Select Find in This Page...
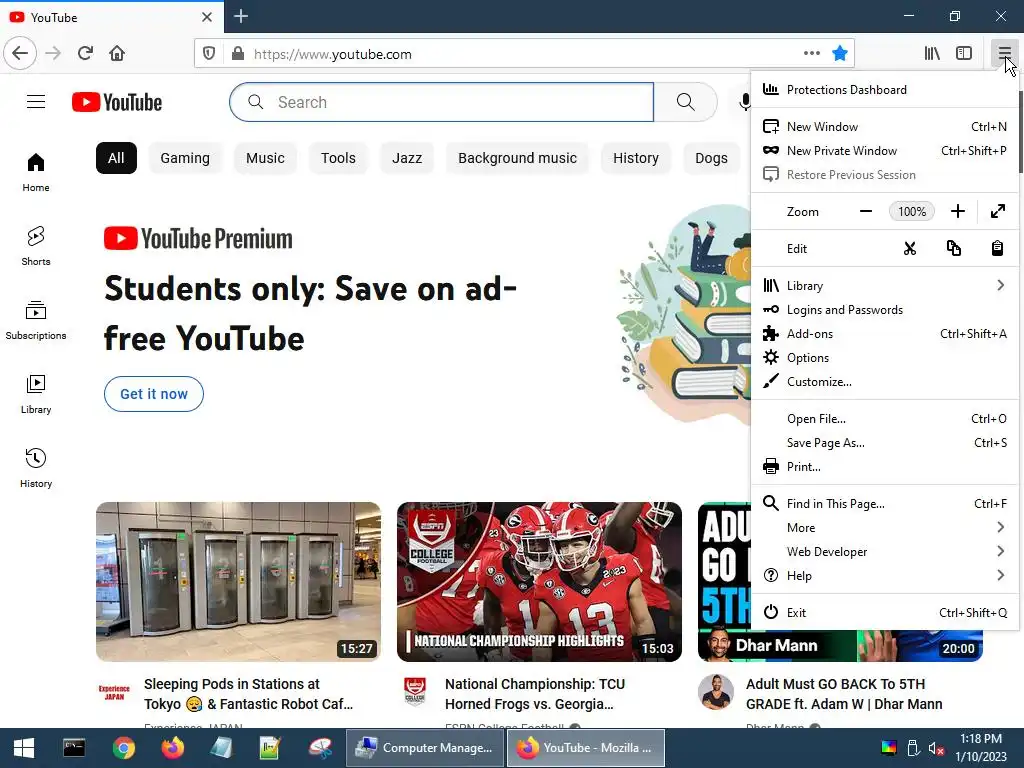 coord(885,504)
